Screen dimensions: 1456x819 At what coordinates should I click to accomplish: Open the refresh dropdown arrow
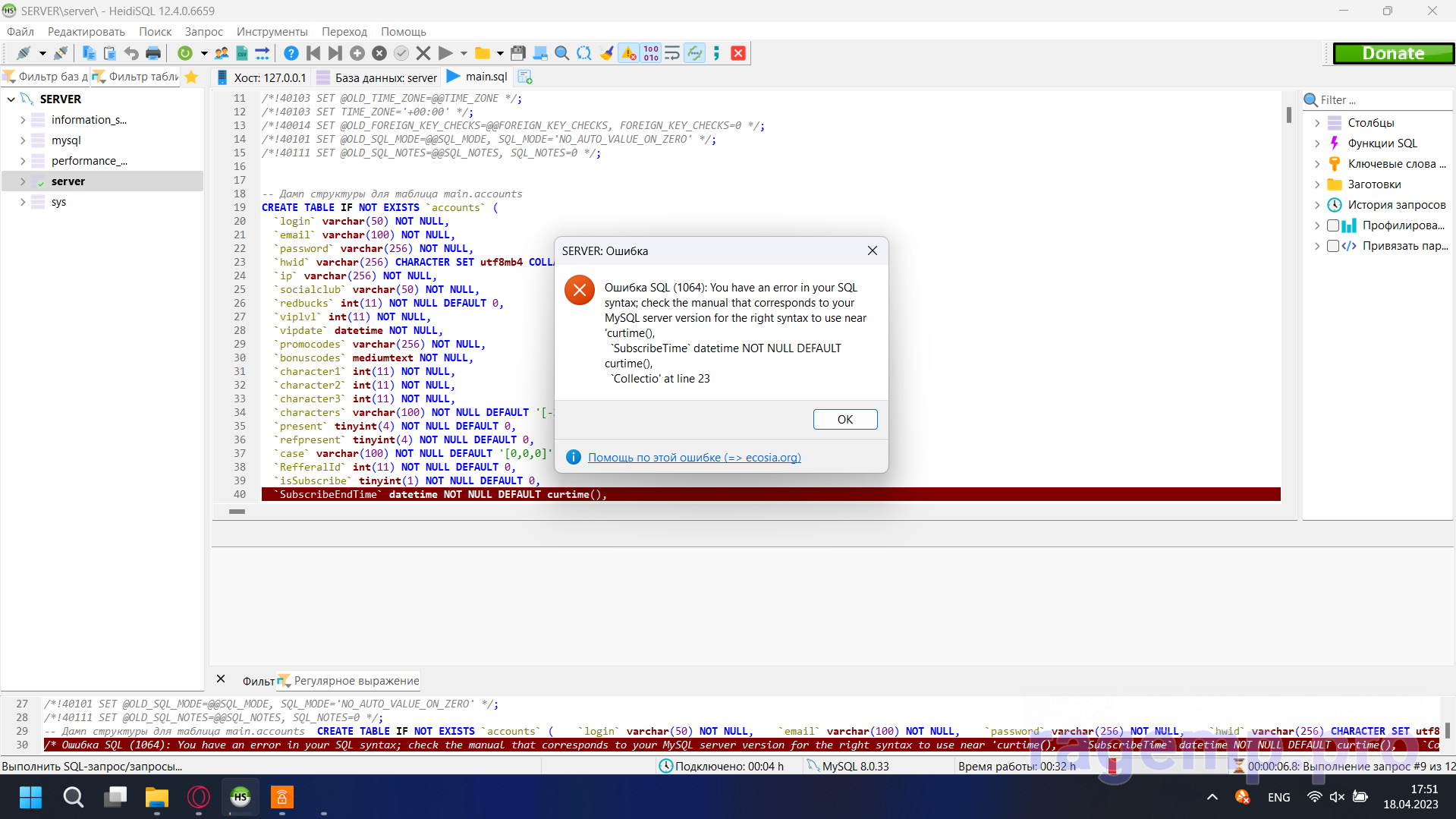click(x=204, y=53)
